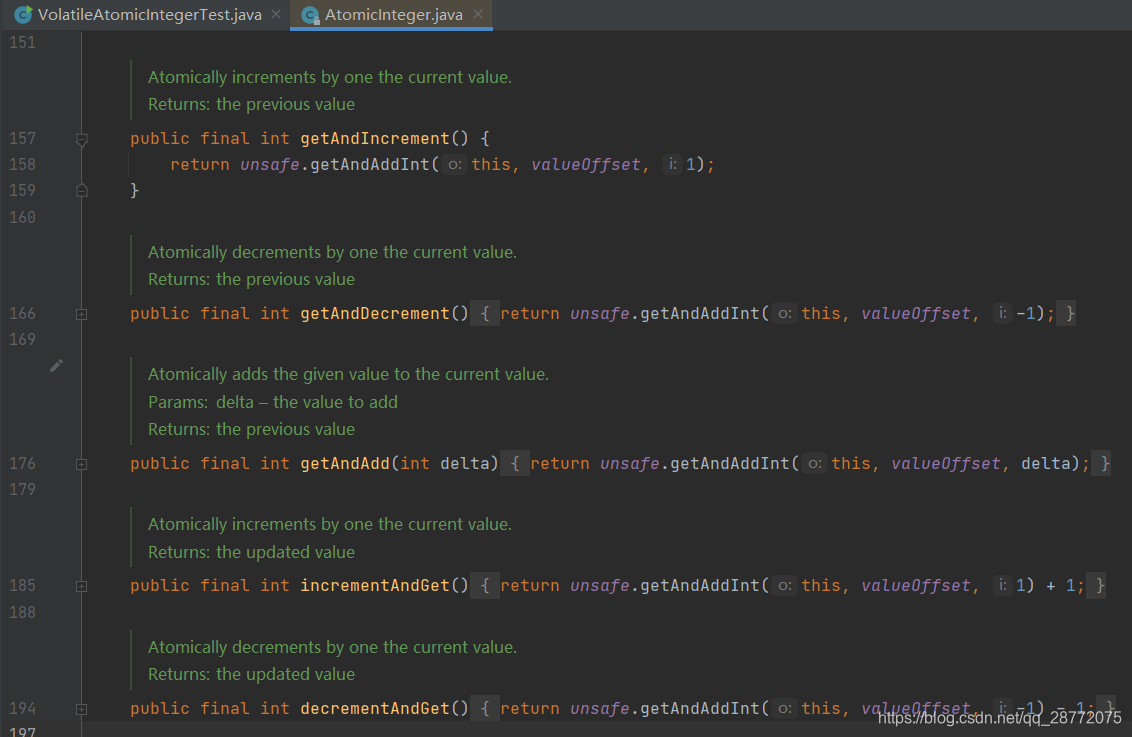This screenshot has width=1132, height=737.
Task: Click valueOffset on line 176
Action: coord(946,463)
